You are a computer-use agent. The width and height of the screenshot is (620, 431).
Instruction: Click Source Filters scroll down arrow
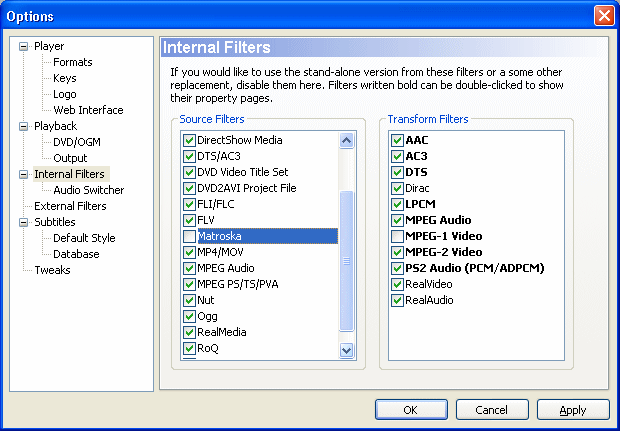point(346,350)
